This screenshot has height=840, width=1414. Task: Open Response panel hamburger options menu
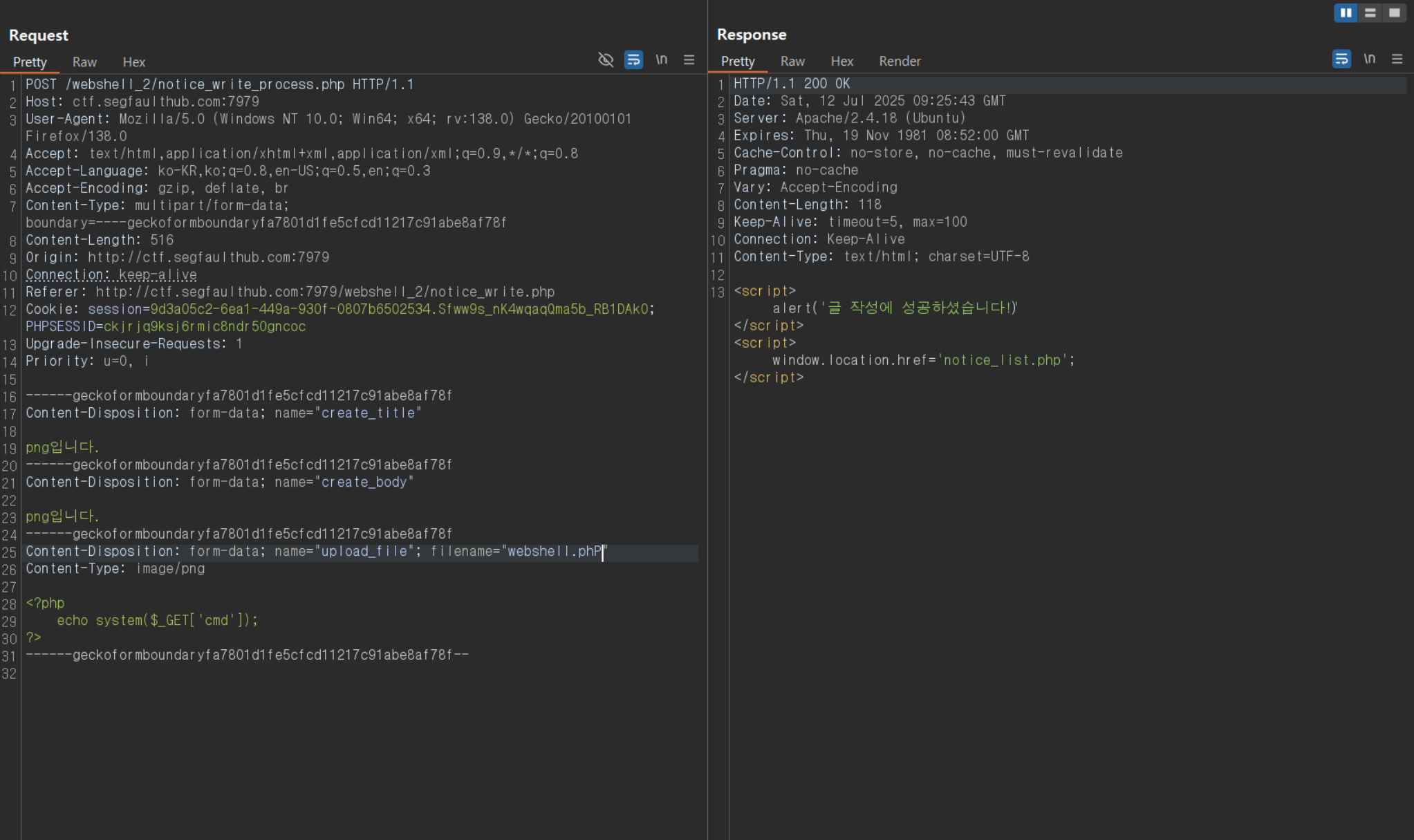1397,59
